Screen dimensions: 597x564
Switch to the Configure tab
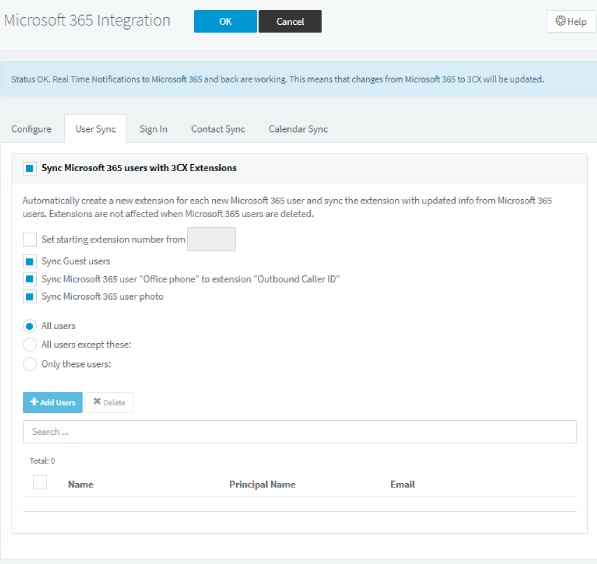pyautogui.click(x=31, y=129)
